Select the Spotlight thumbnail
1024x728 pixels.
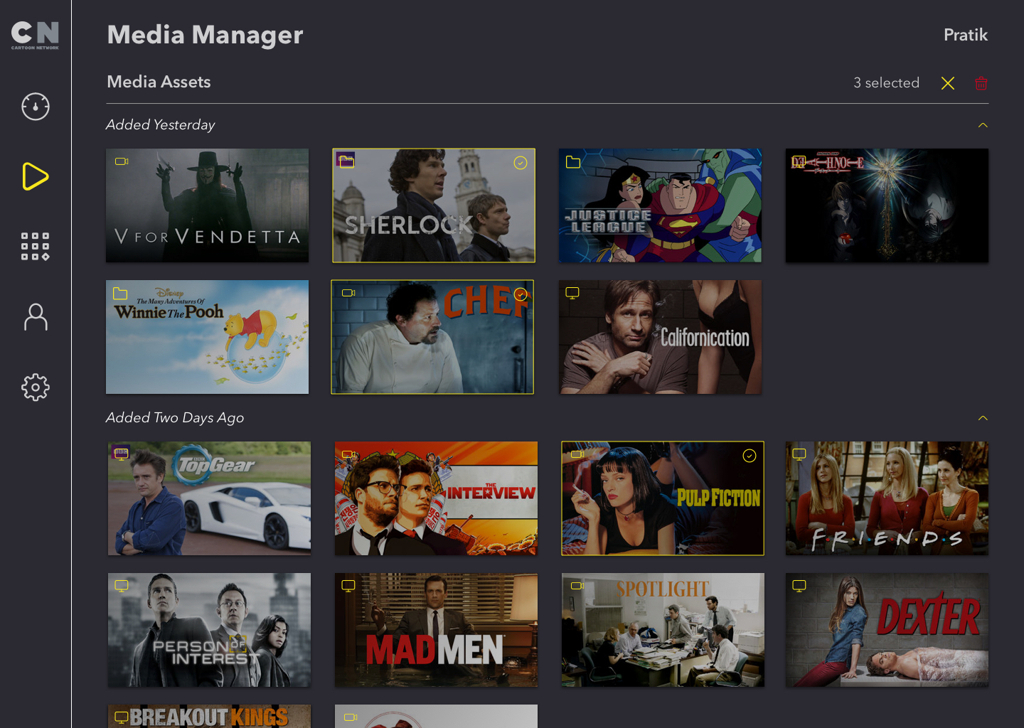(662, 630)
